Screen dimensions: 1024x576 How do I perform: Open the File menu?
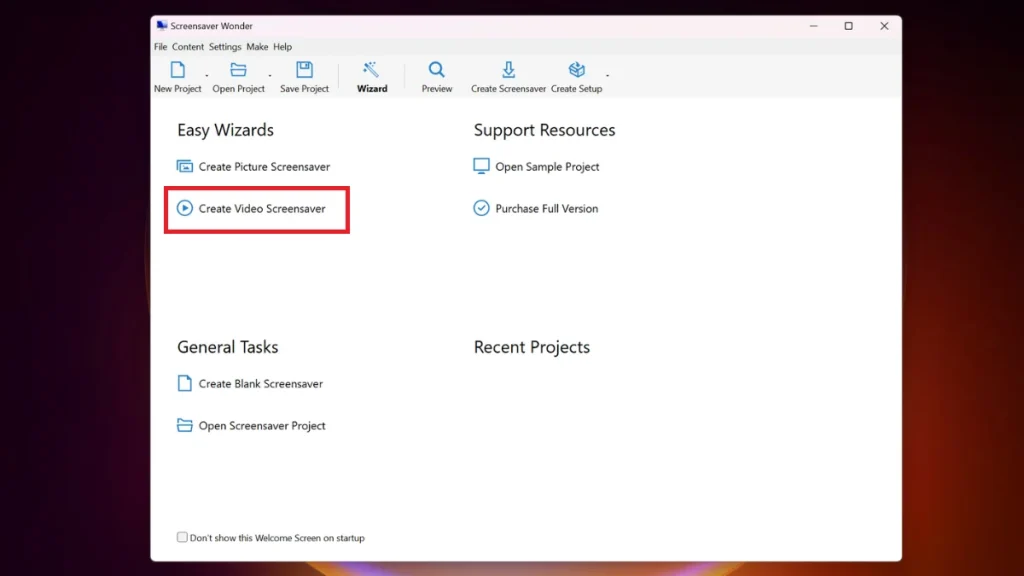click(161, 47)
